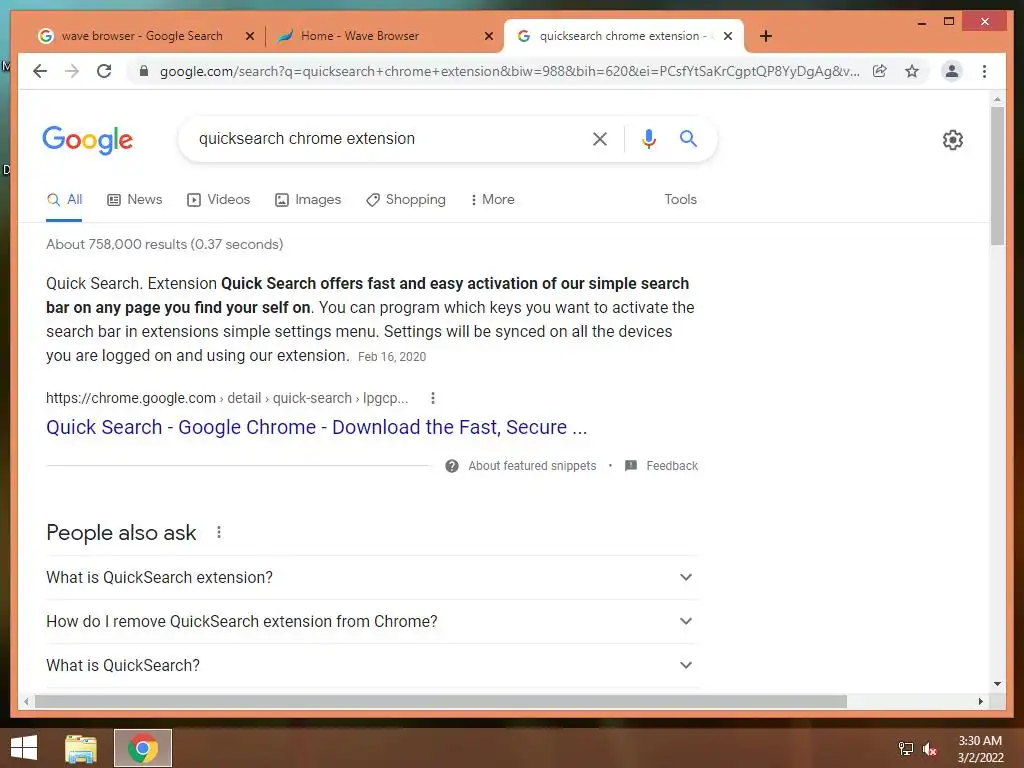This screenshot has width=1024, height=768.
Task: Open the More search categories menu
Action: point(492,200)
